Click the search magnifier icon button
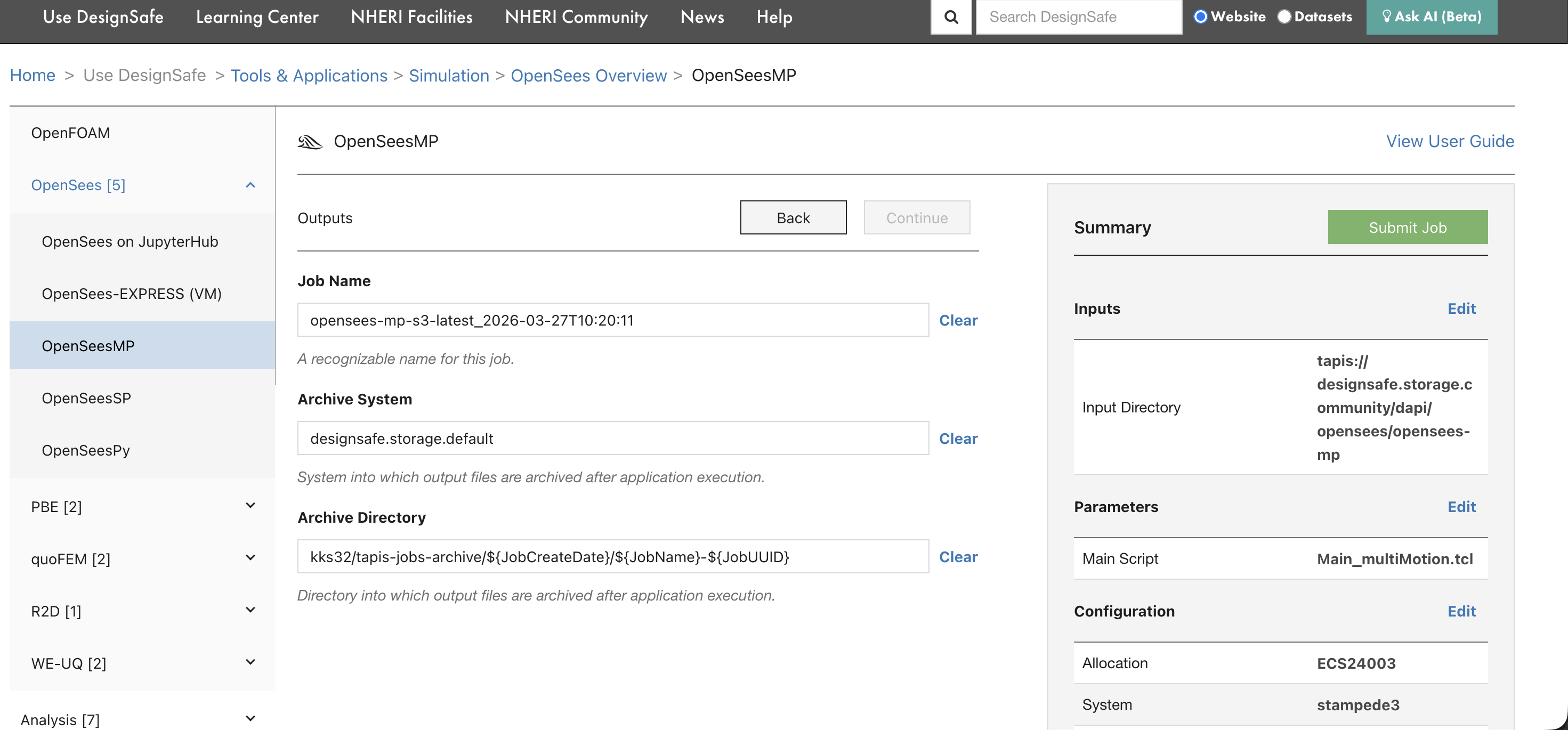This screenshot has height=730, width=1568. click(951, 17)
